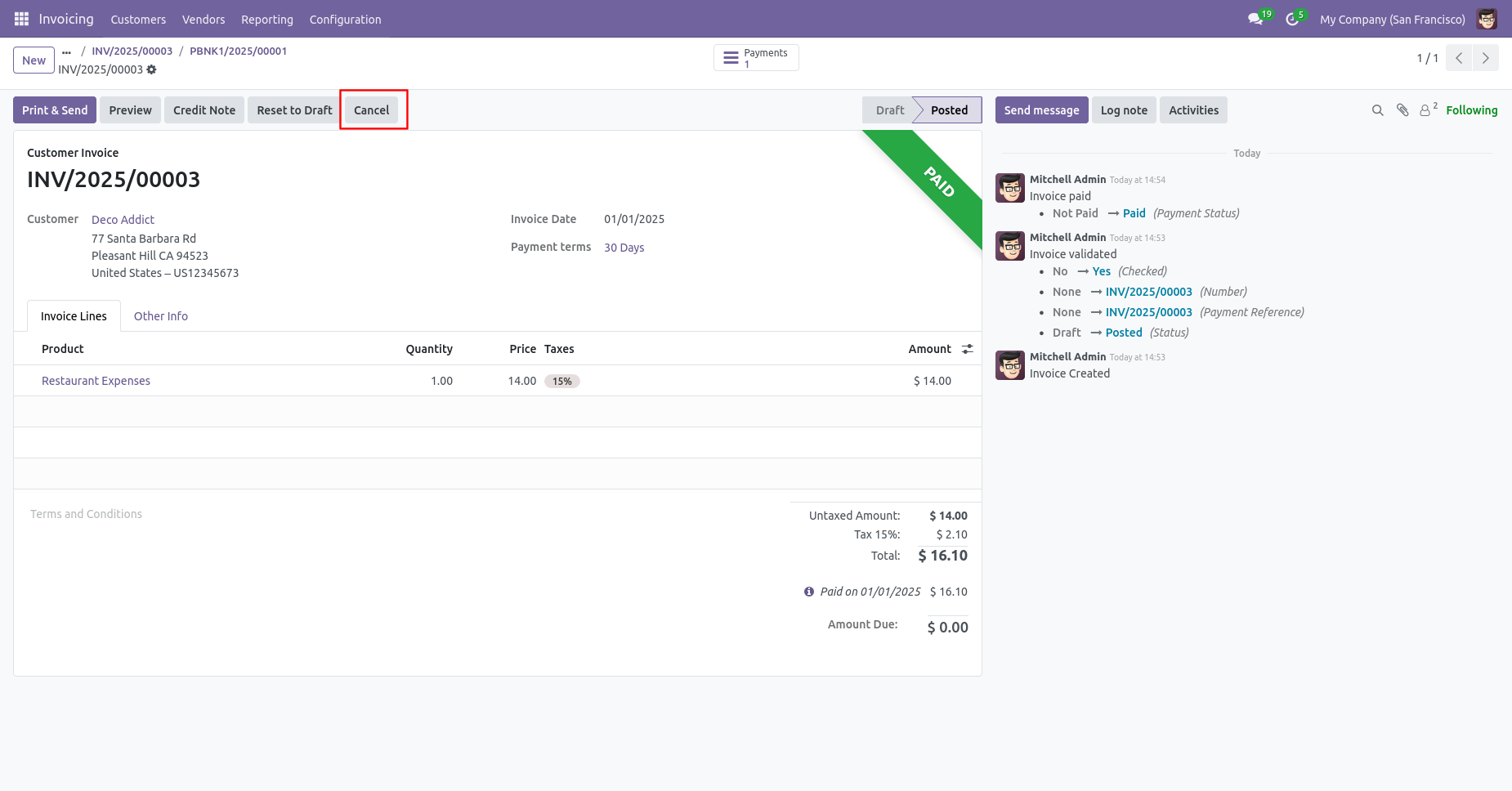Click the 1 / 1 pager counter

[x=1427, y=58]
